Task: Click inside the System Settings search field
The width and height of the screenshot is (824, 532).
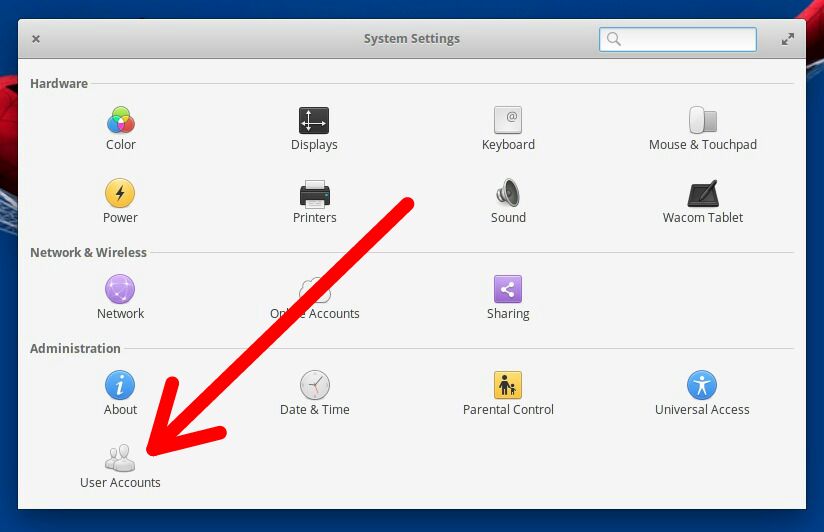Action: [678, 39]
